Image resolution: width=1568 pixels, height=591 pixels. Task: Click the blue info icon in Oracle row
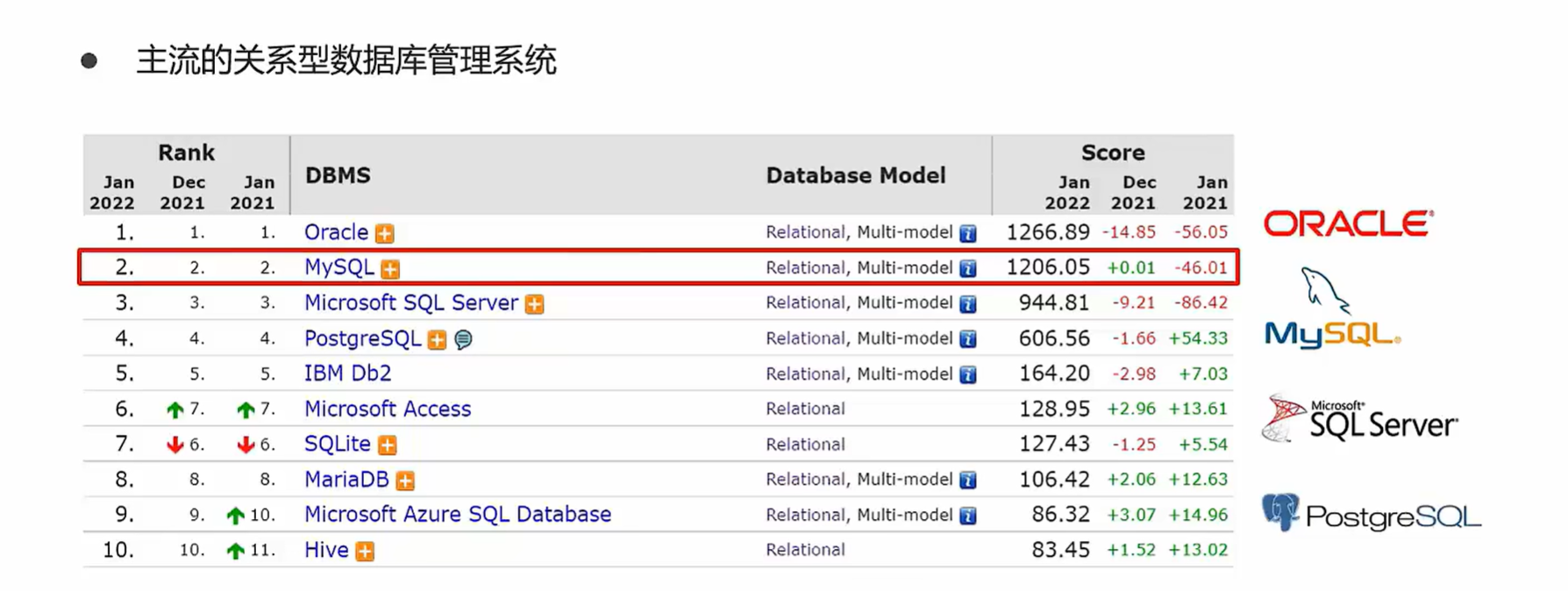pos(967,233)
